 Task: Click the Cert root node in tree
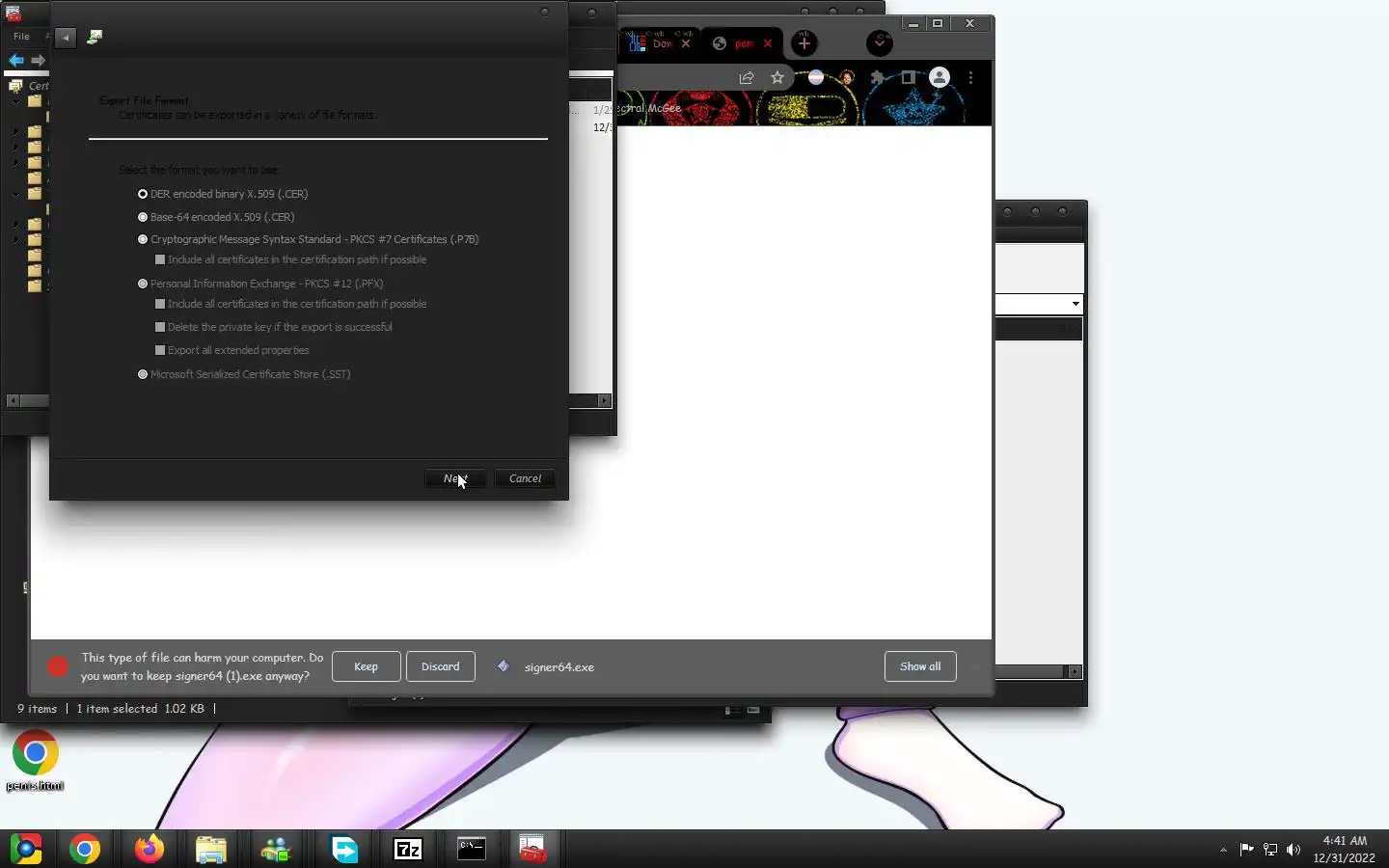tap(29, 85)
